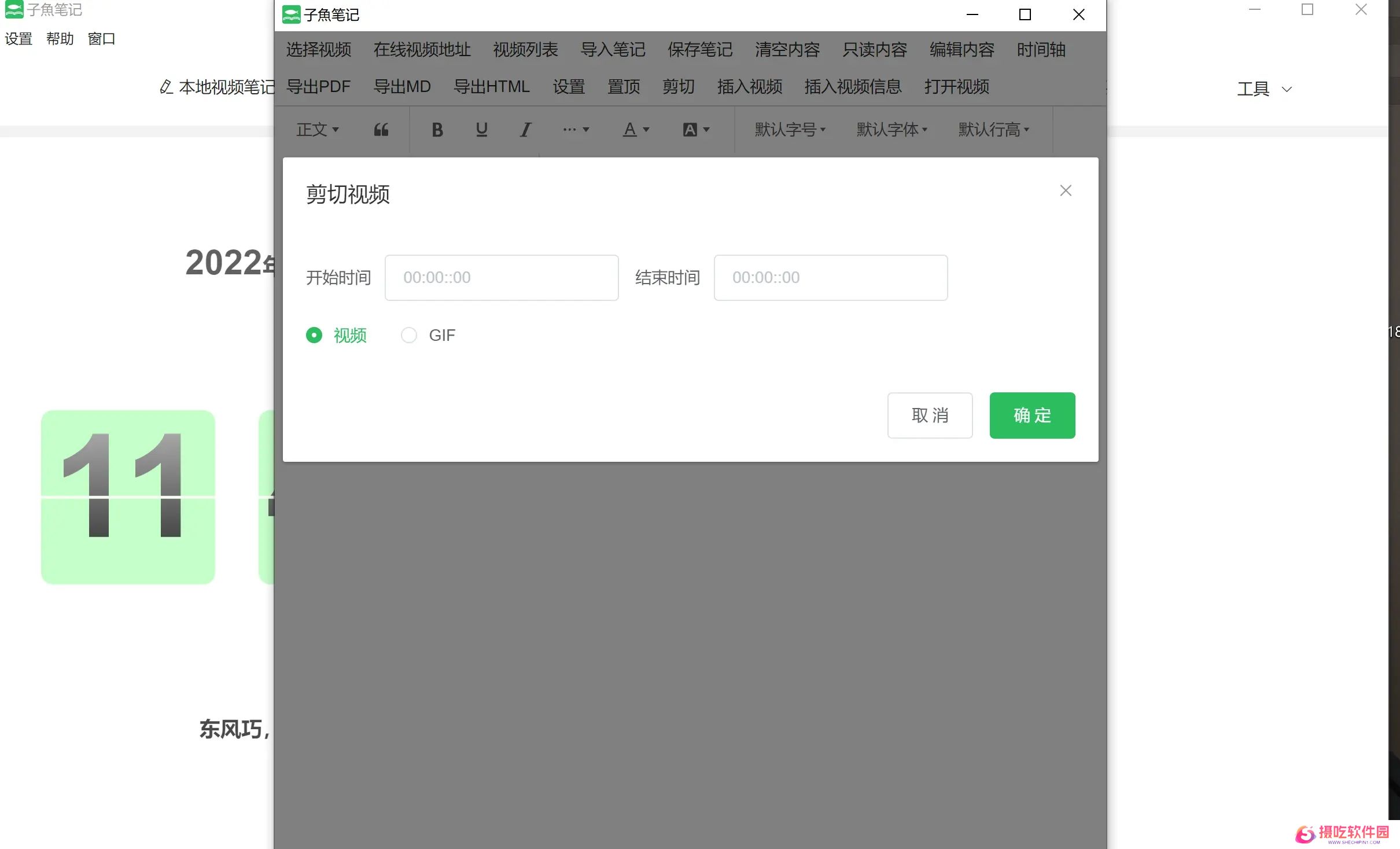Click the 视频列表 menu item
The height and width of the screenshot is (849, 1400).
pyautogui.click(x=524, y=50)
